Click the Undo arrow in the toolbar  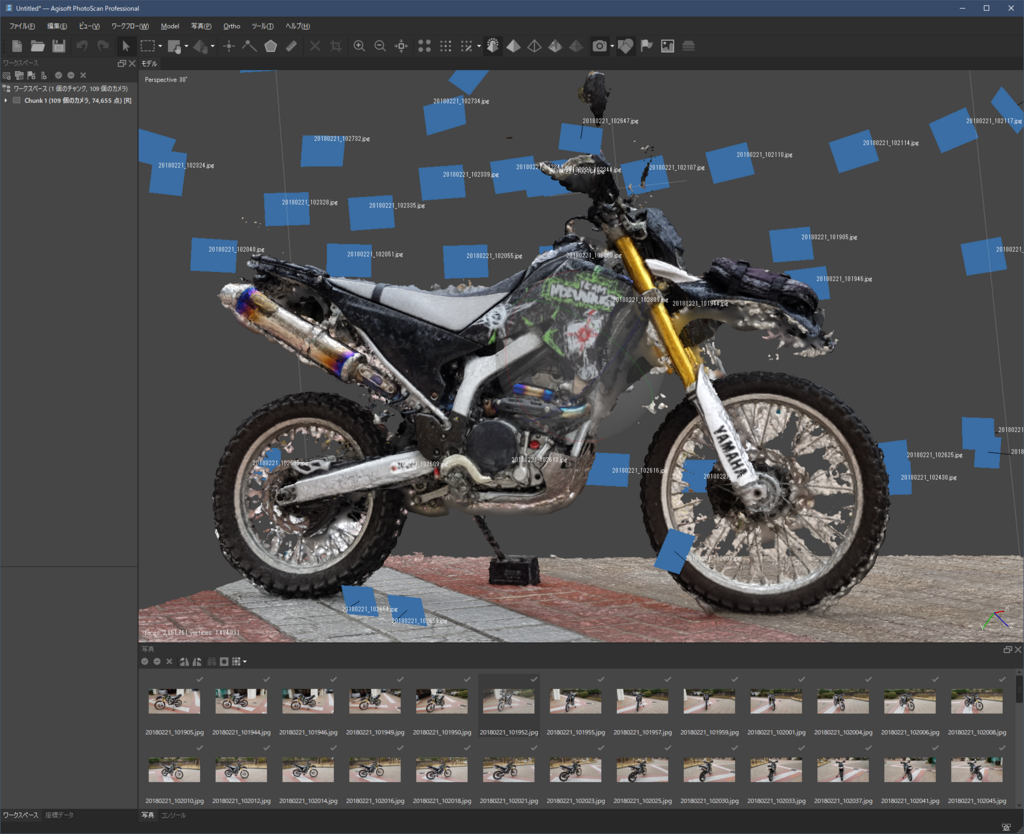82,46
